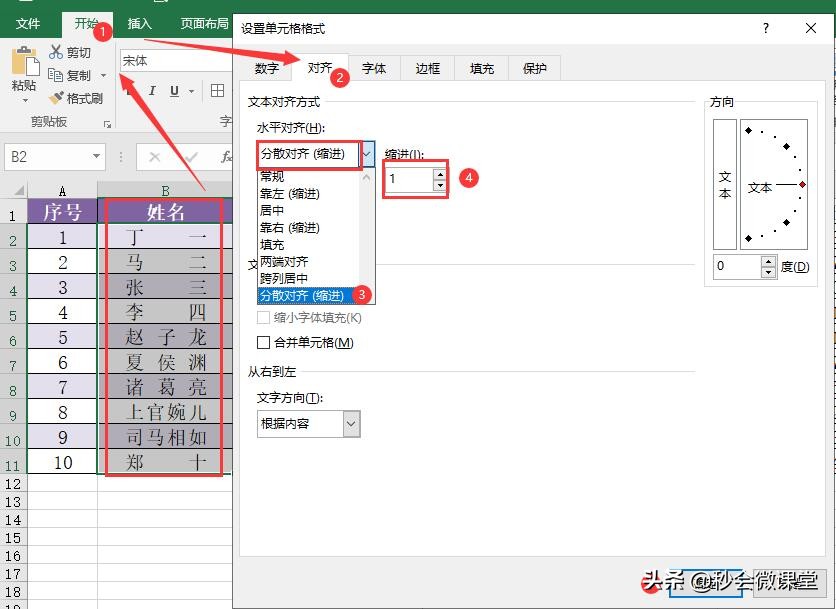The image size is (836, 609).
Task: Select row 1 header
Action: [x=13, y=215]
